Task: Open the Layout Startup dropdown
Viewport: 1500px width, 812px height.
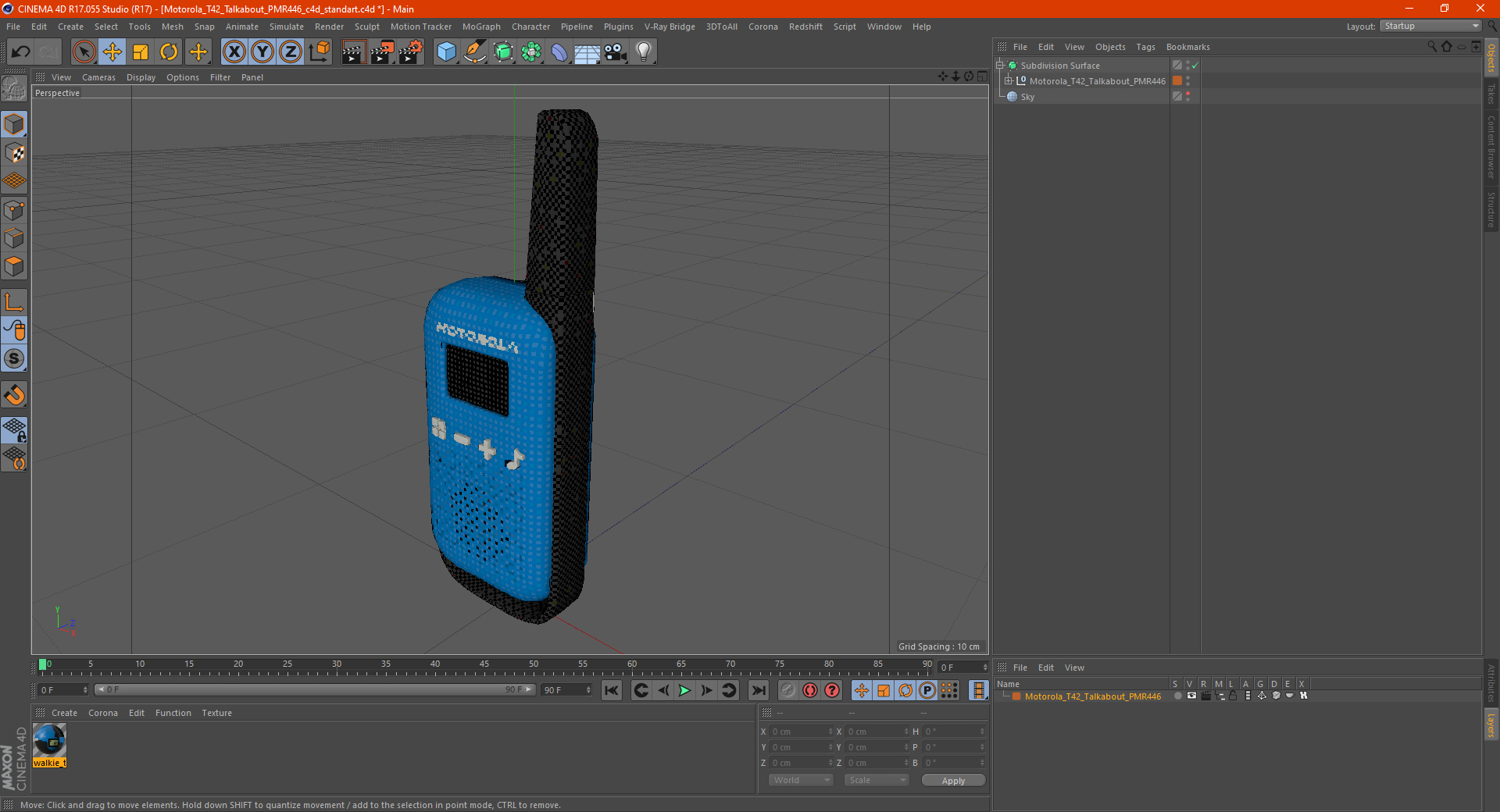Action: tap(1430, 26)
